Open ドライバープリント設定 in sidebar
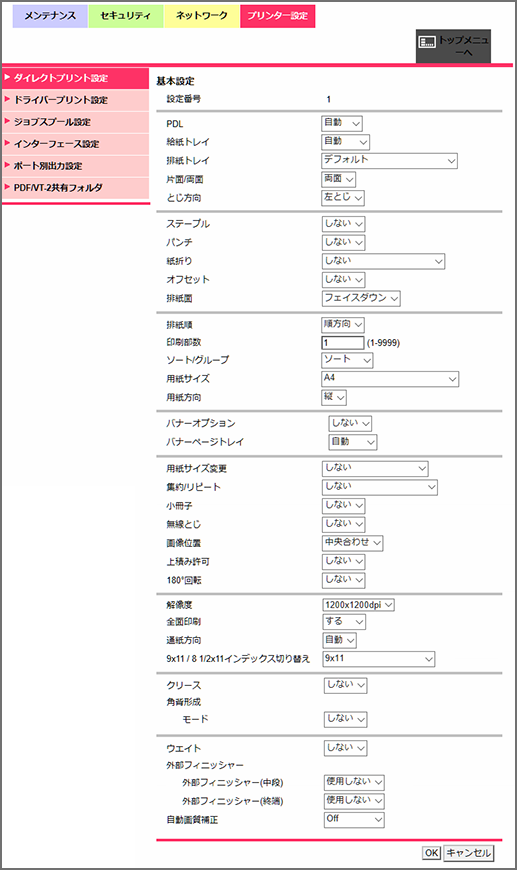Screen dimensions: 517x870 click(75, 100)
